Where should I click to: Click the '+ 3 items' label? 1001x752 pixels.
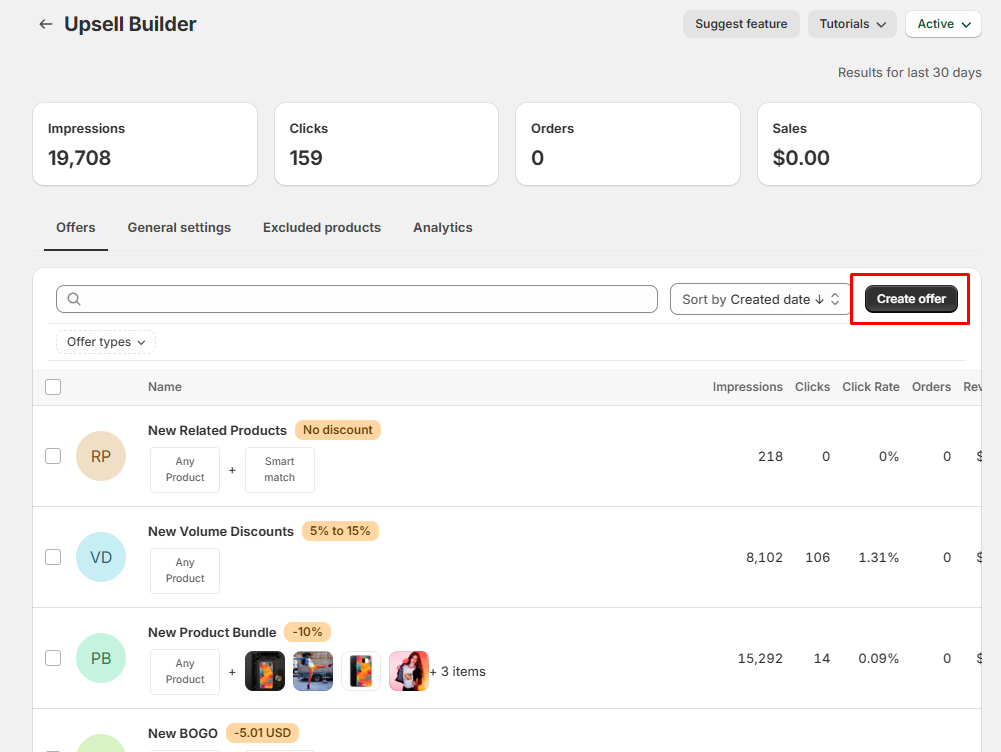[x=457, y=672]
